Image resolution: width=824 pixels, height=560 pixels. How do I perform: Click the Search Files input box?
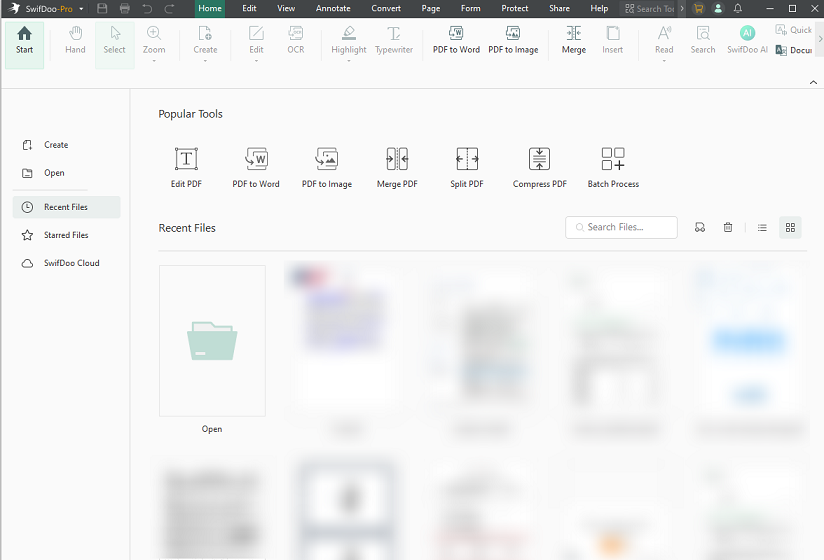[621, 227]
